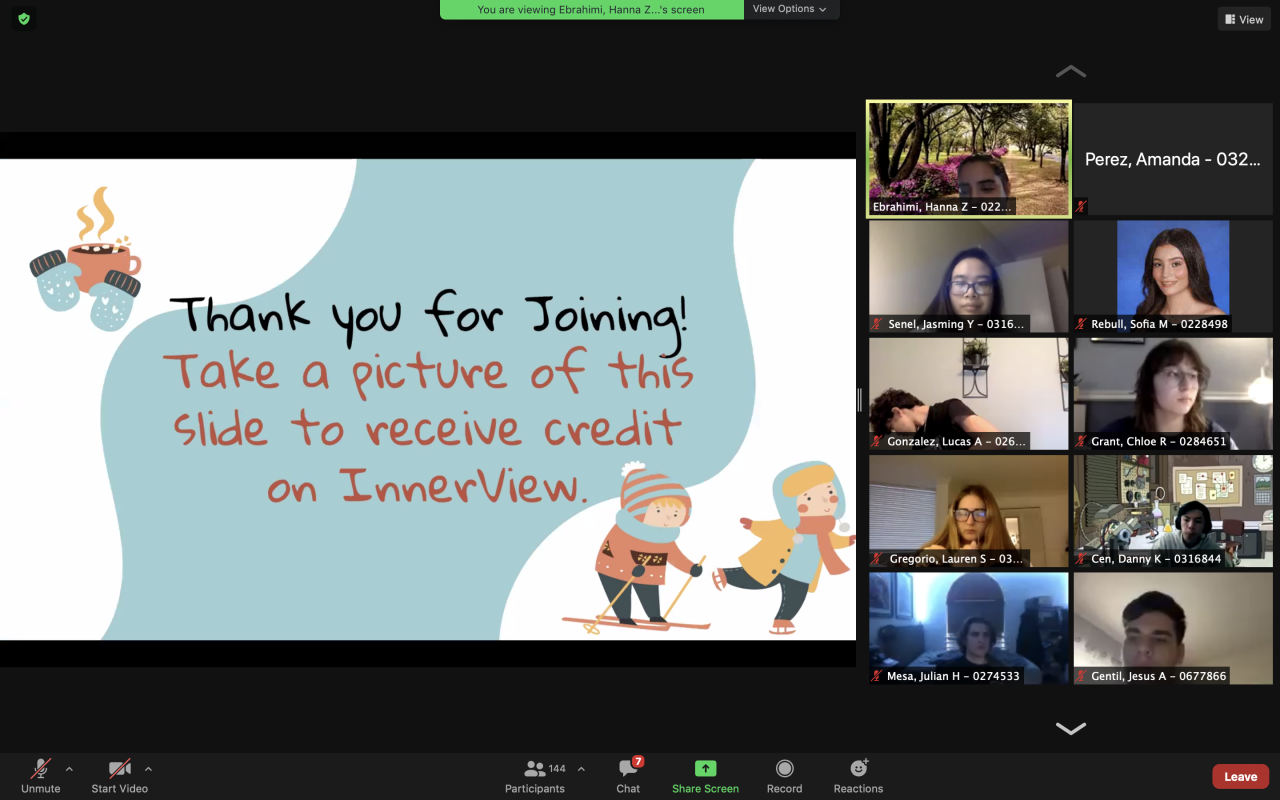The width and height of the screenshot is (1280, 800).
Task: Open the Reactions menu
Action: (858, 775)
